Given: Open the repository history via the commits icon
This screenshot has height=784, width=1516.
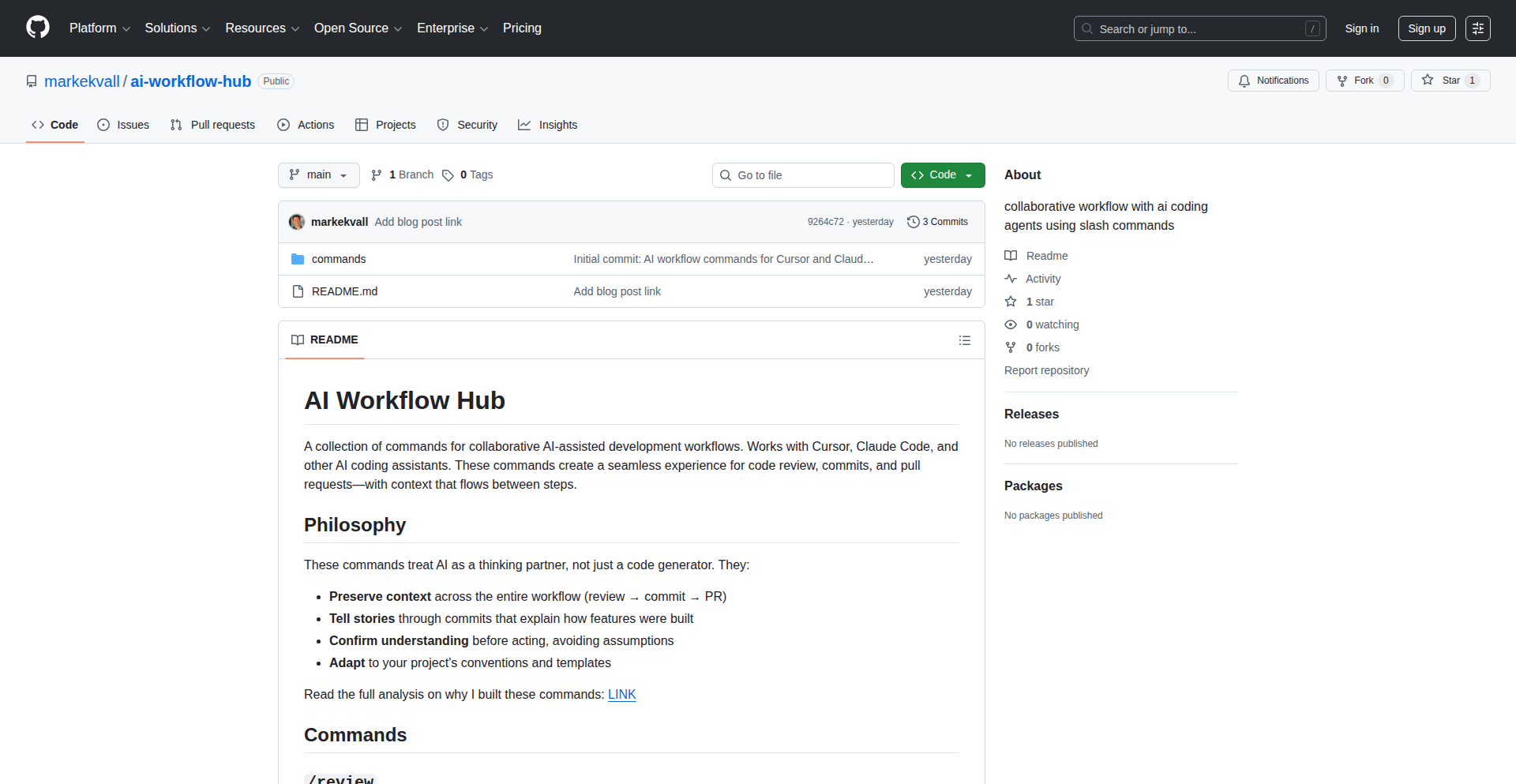Looking at the screenshot, I should click(x=914, y=222).
